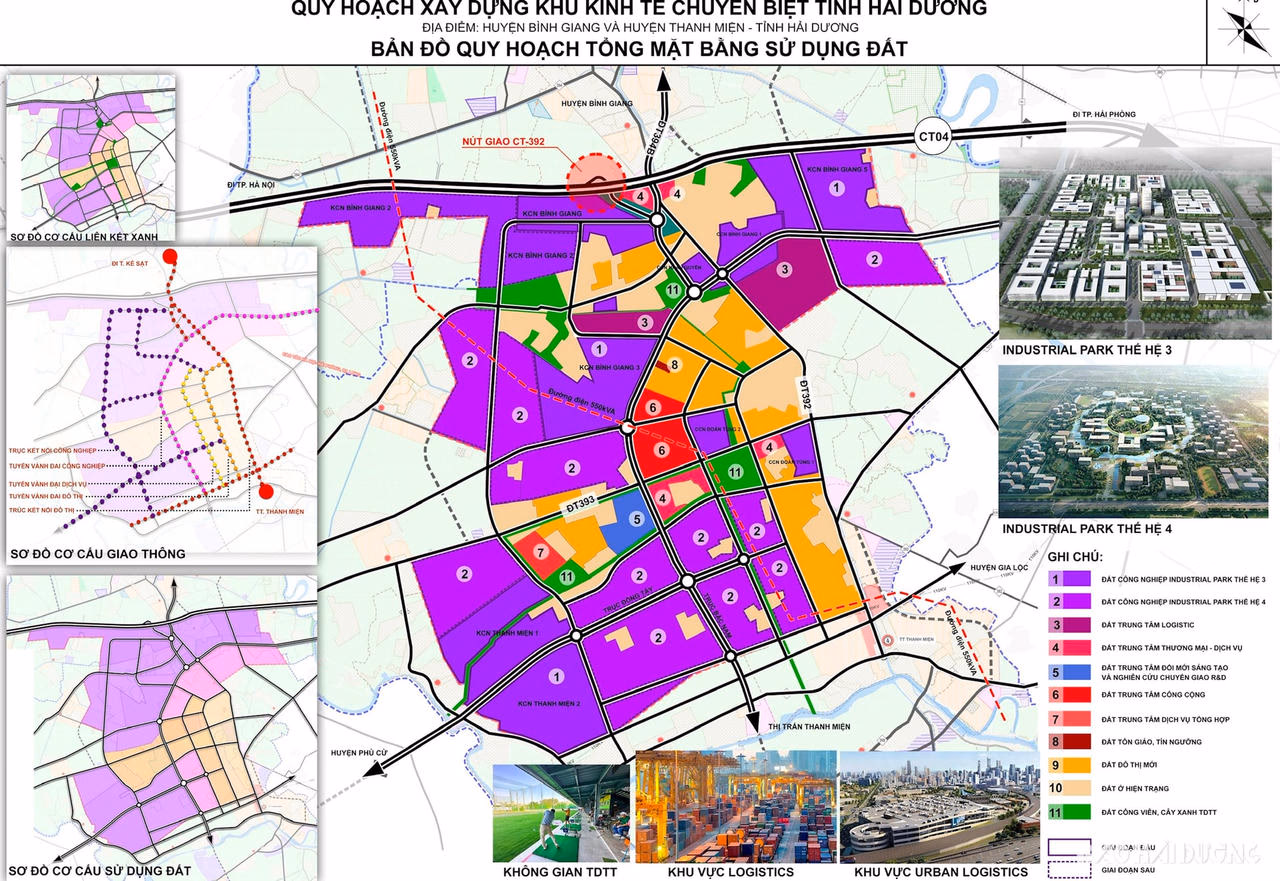Click the north arrow compass icon
1280x881 pixels.
point(1247,32)
